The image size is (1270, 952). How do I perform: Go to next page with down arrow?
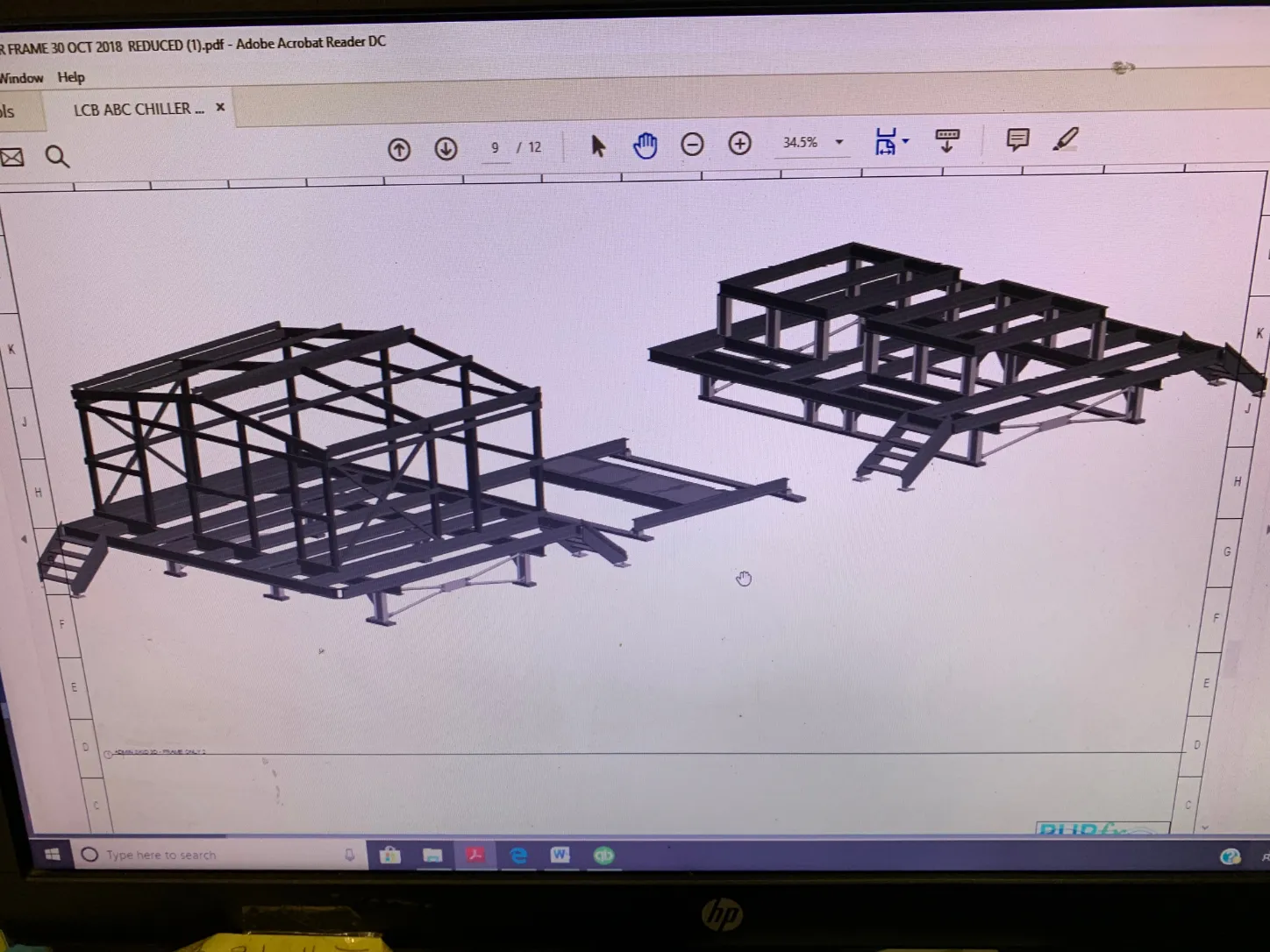click(446, 148)
